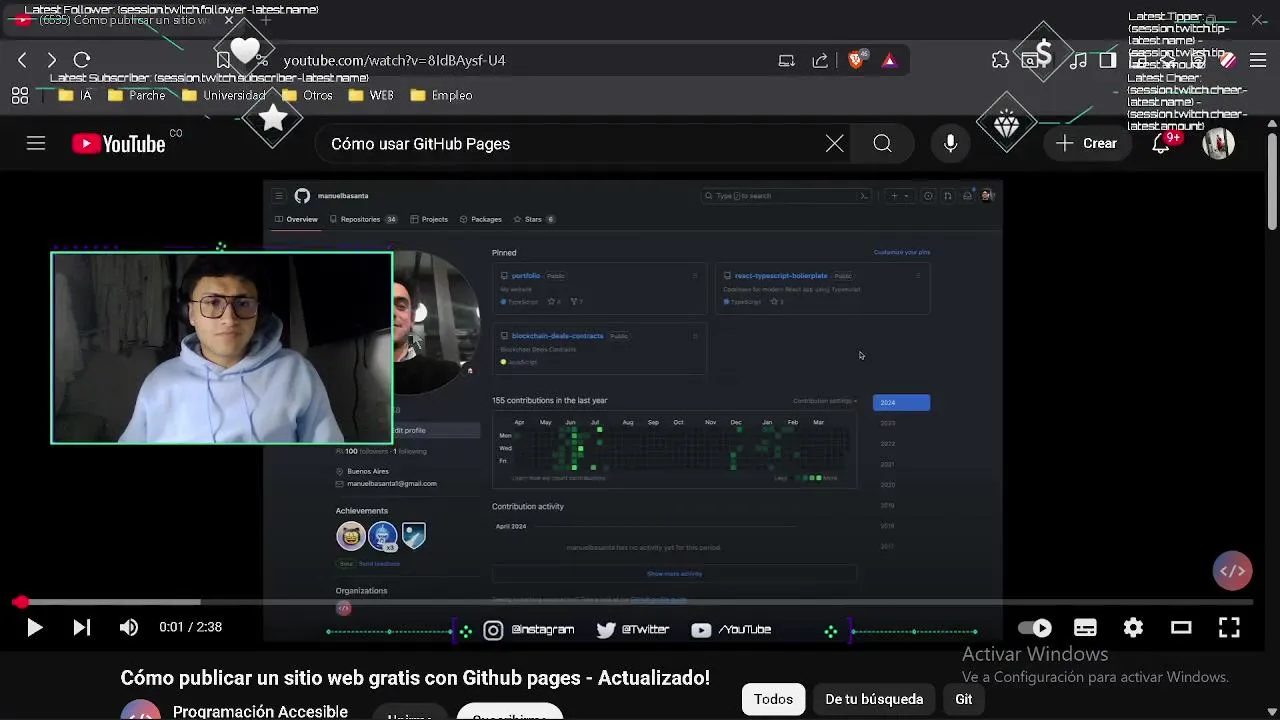Screen dimensions: 1280x720
Task: Close the YouTube video tab
Action: (x=229, y=20)
